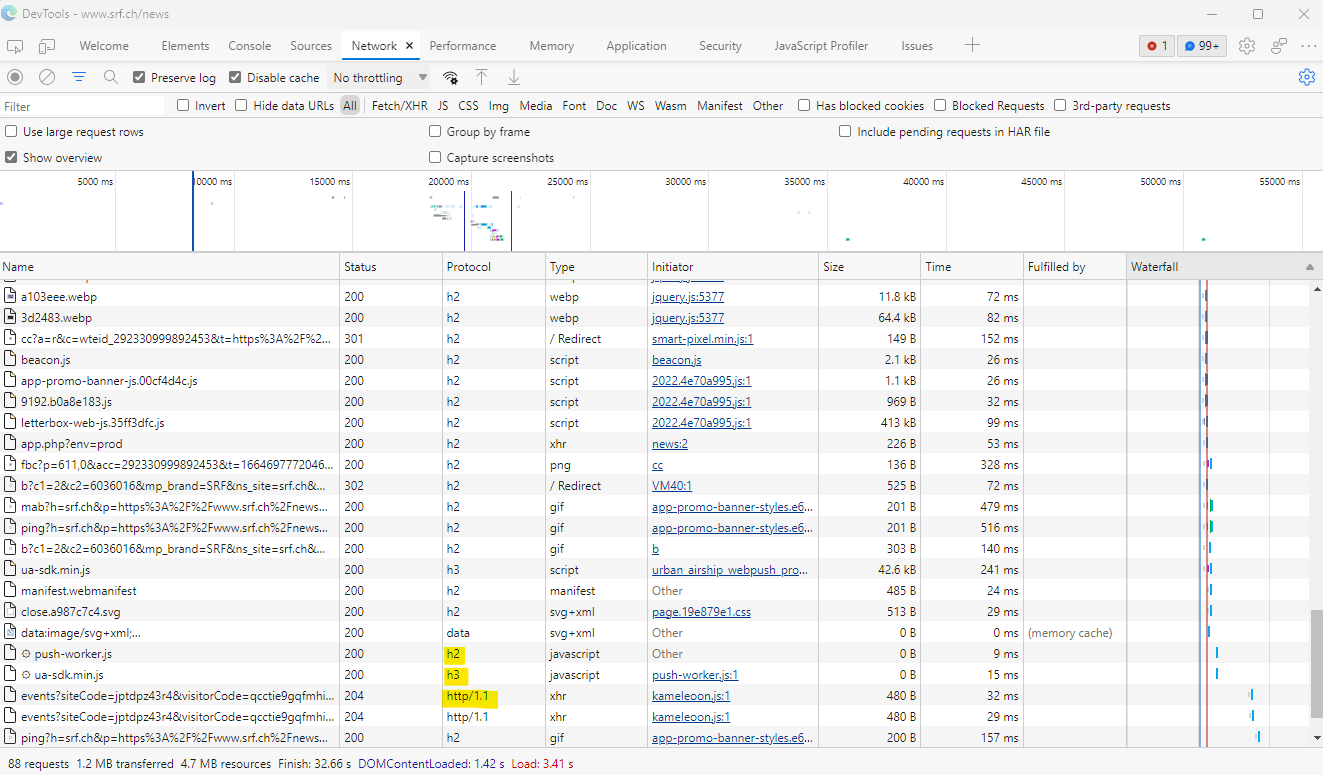The image size is (1323, 775).
Task: Open the network search magnifier icon
Action: (111, 77)
